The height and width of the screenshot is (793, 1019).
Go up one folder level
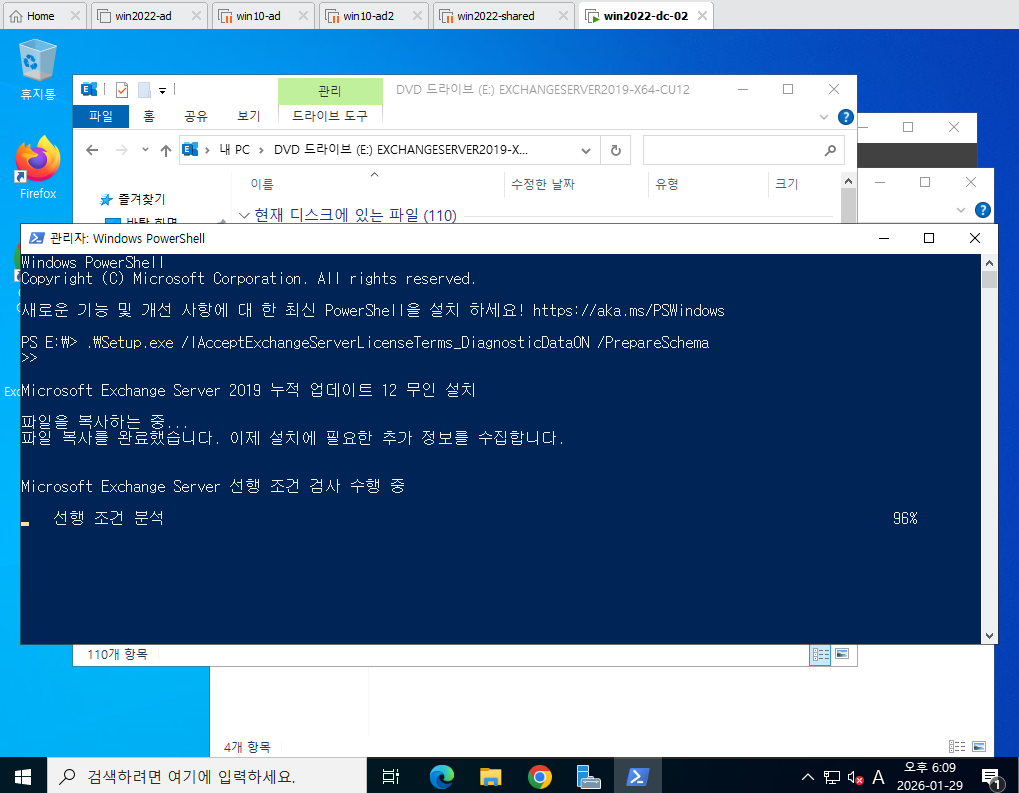tap(166, 150)
